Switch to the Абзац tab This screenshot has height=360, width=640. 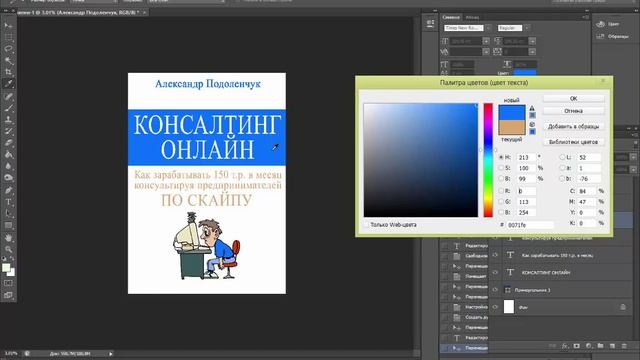click(x=472, y=17)
